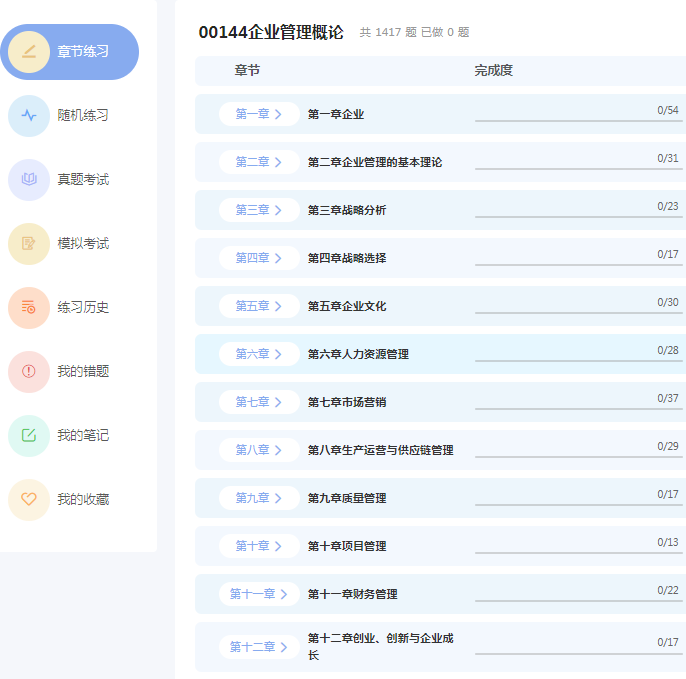The height and width of the screenshot is (679, 686).
Task: Click the 章节练习 pencil icon
Action: pyautogui.click(x=29, y=52)
